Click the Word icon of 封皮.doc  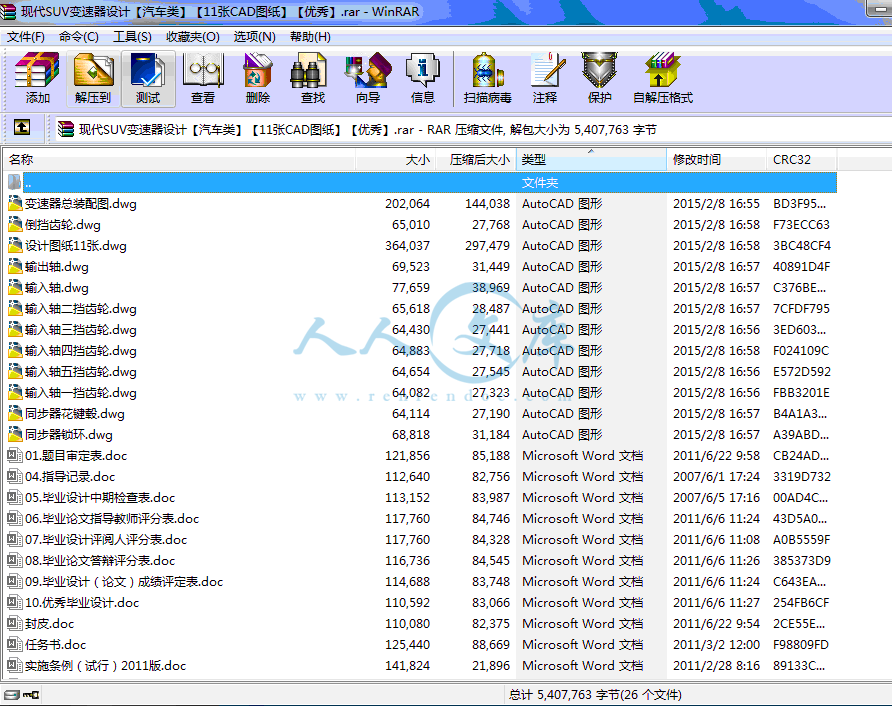pyautogui.click(x=15, y=623)
